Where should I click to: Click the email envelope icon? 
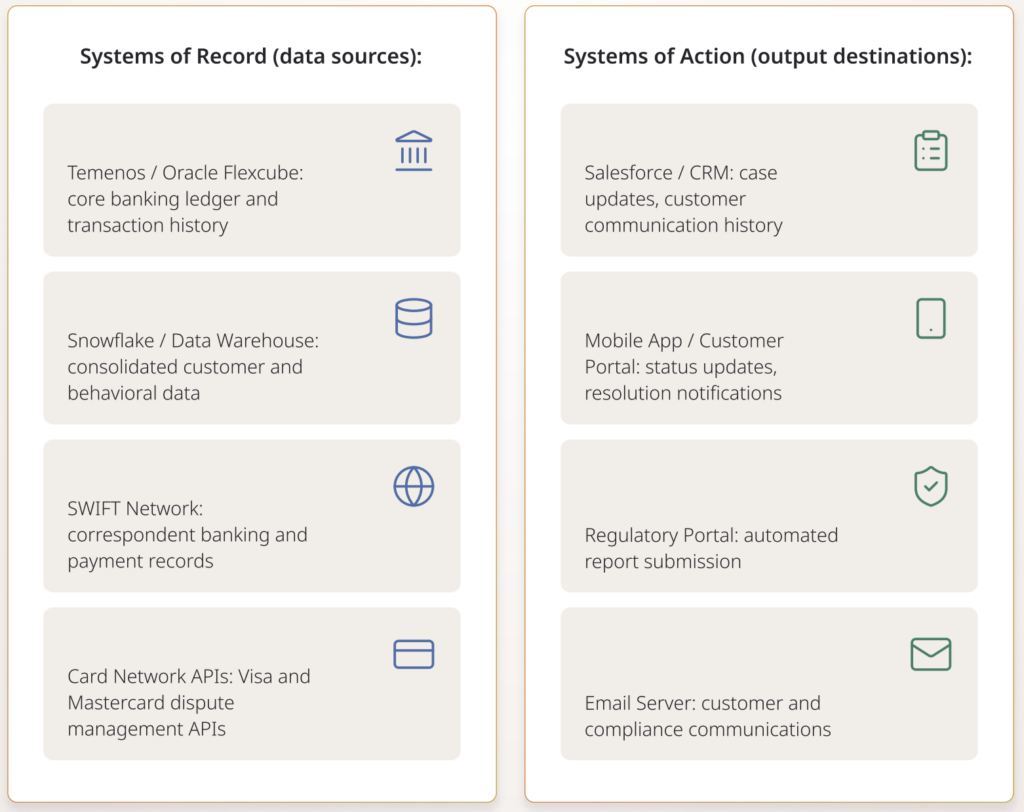pos(930,654)
